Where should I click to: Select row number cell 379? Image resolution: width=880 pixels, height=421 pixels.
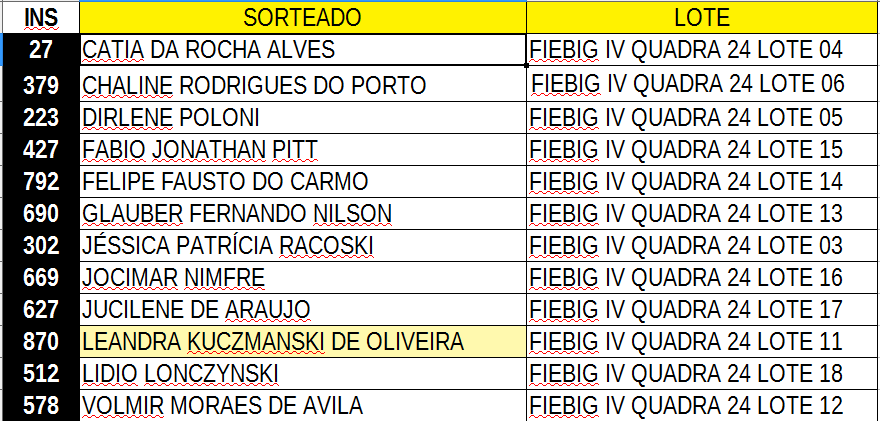click(41, 84)
